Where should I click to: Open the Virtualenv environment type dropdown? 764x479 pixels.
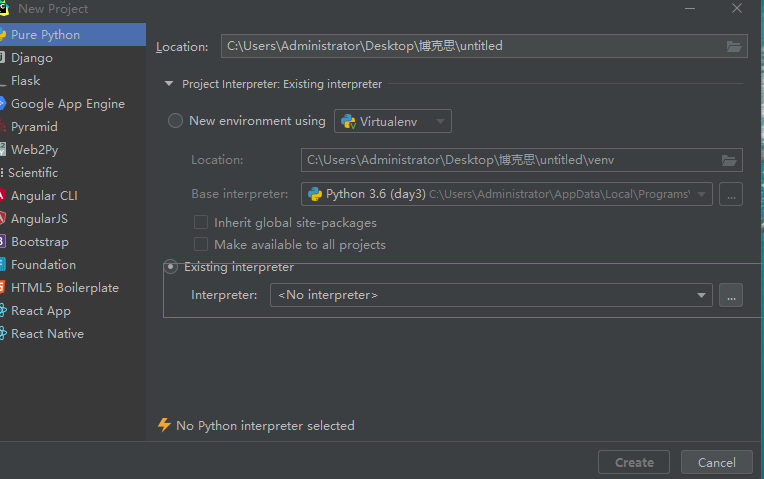(394, 121)
